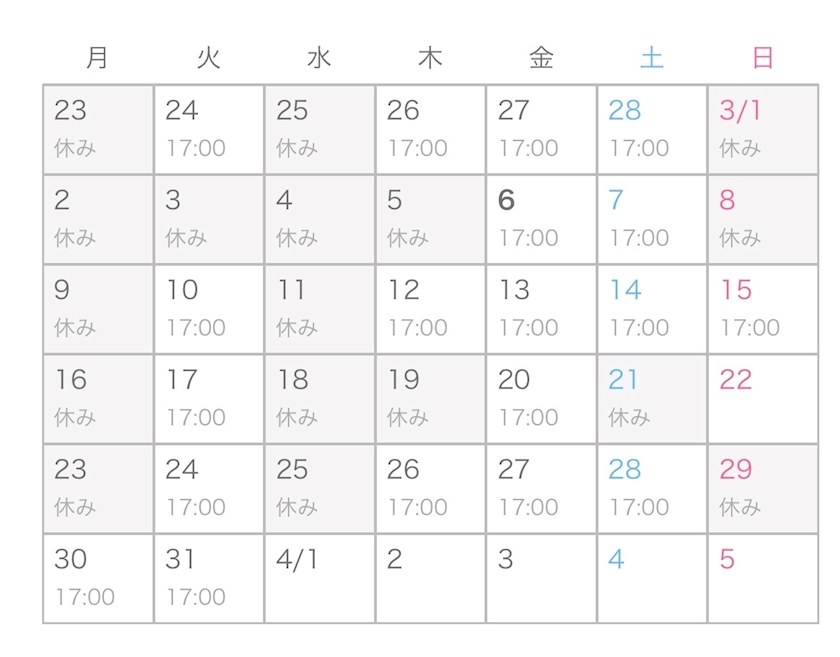Click the 日 Sunday column header

763,58
